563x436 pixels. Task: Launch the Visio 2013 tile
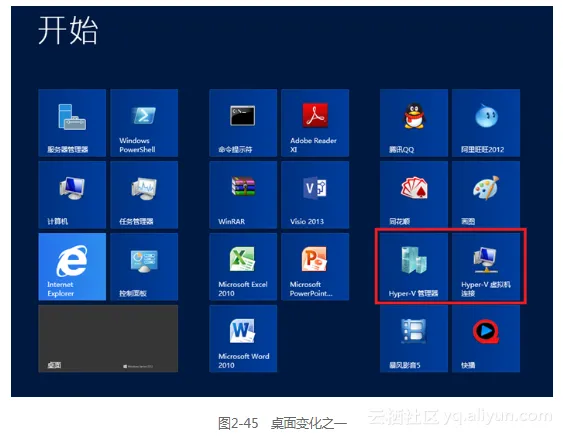pos(315,195)
